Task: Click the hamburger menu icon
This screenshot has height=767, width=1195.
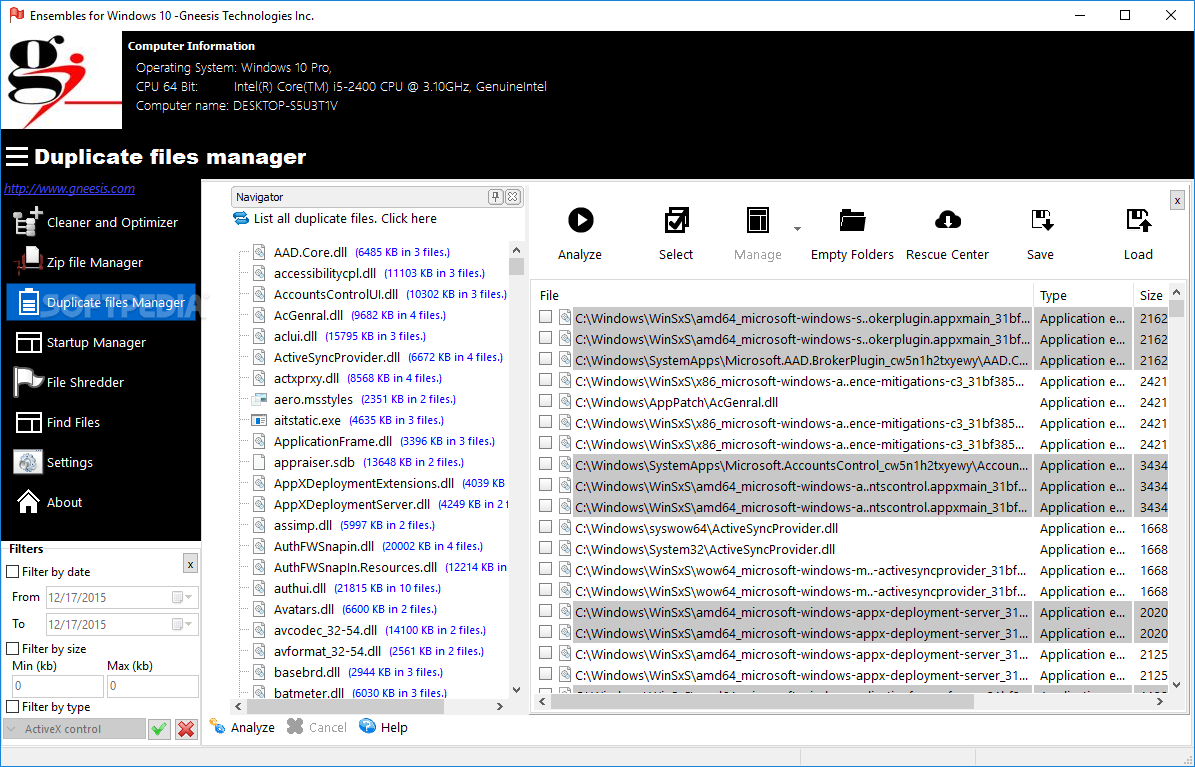Action: (x=17, y=156)
